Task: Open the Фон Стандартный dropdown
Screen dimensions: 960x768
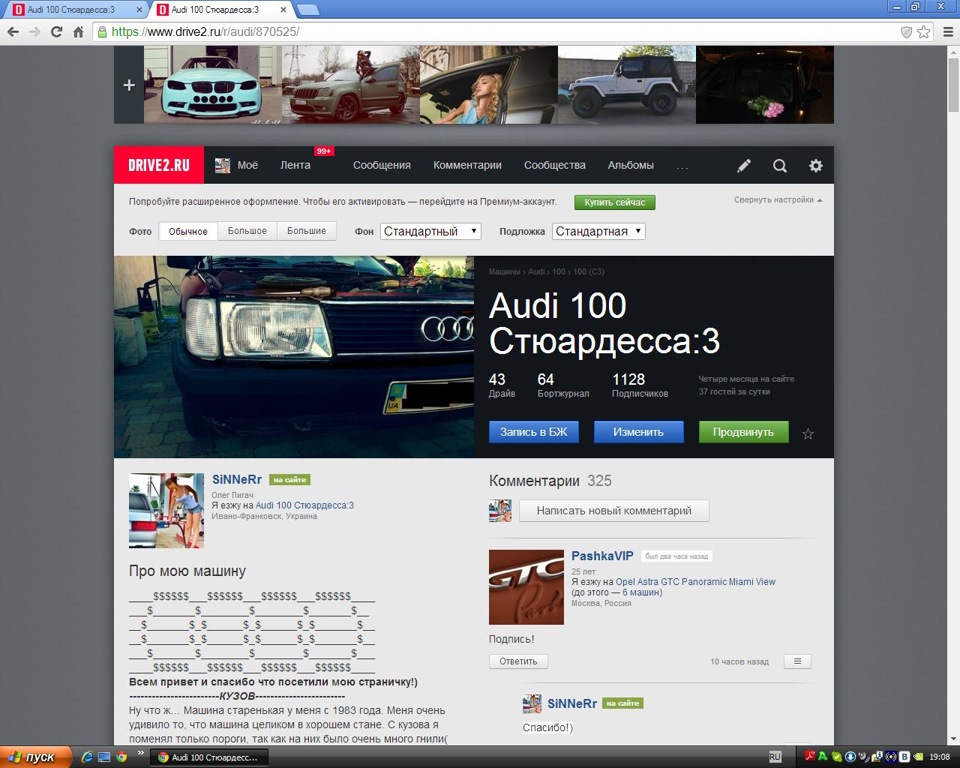Action: [430, 232]
